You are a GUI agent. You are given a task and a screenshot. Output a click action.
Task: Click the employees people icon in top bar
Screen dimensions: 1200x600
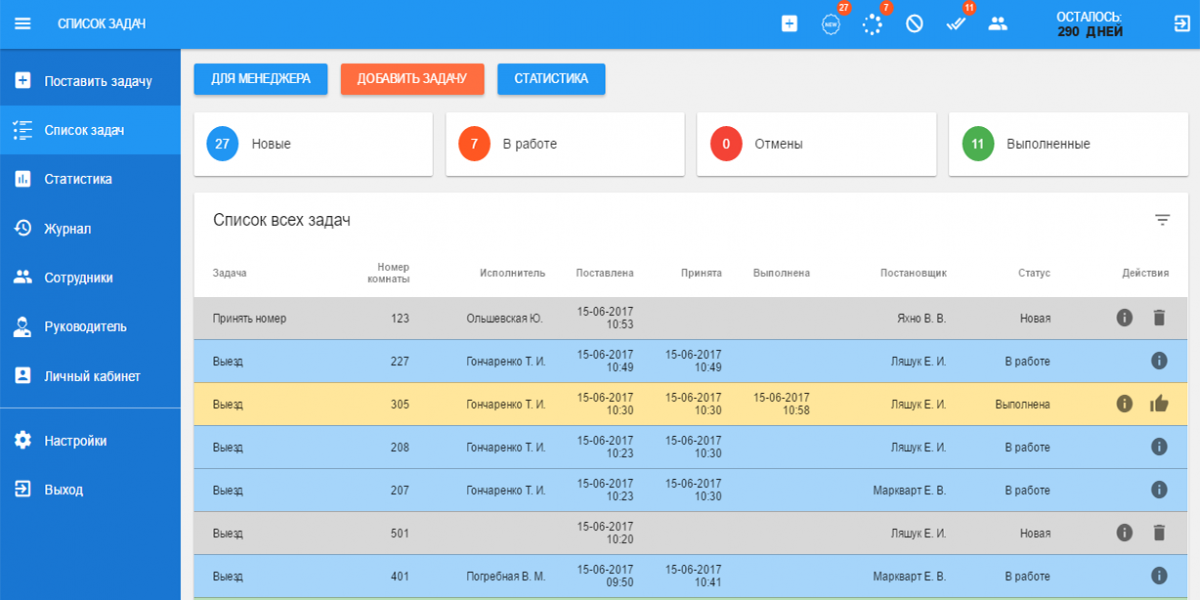coord(998,24)
